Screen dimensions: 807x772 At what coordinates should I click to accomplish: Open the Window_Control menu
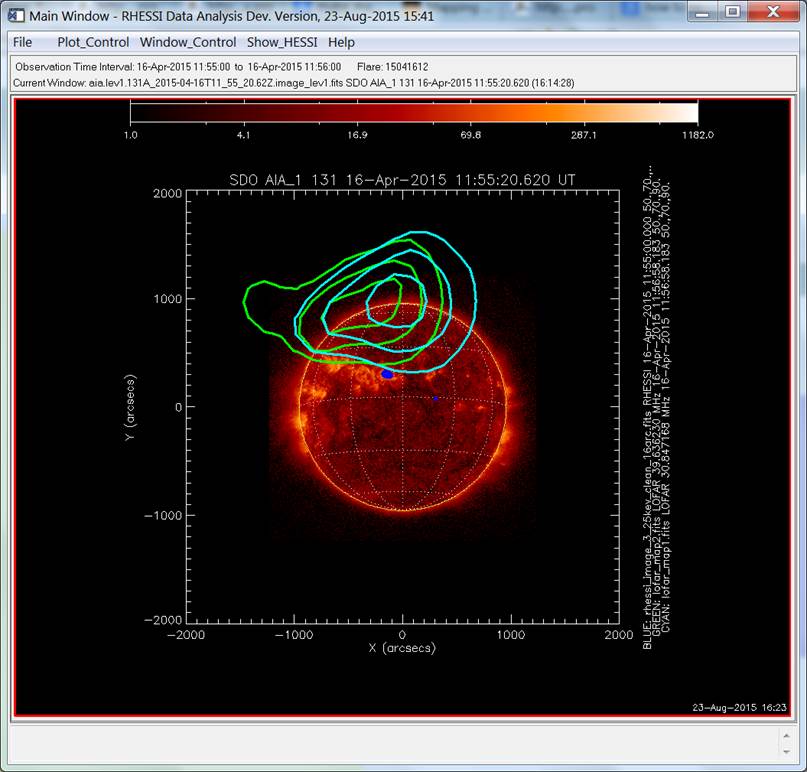click(188, 42)
